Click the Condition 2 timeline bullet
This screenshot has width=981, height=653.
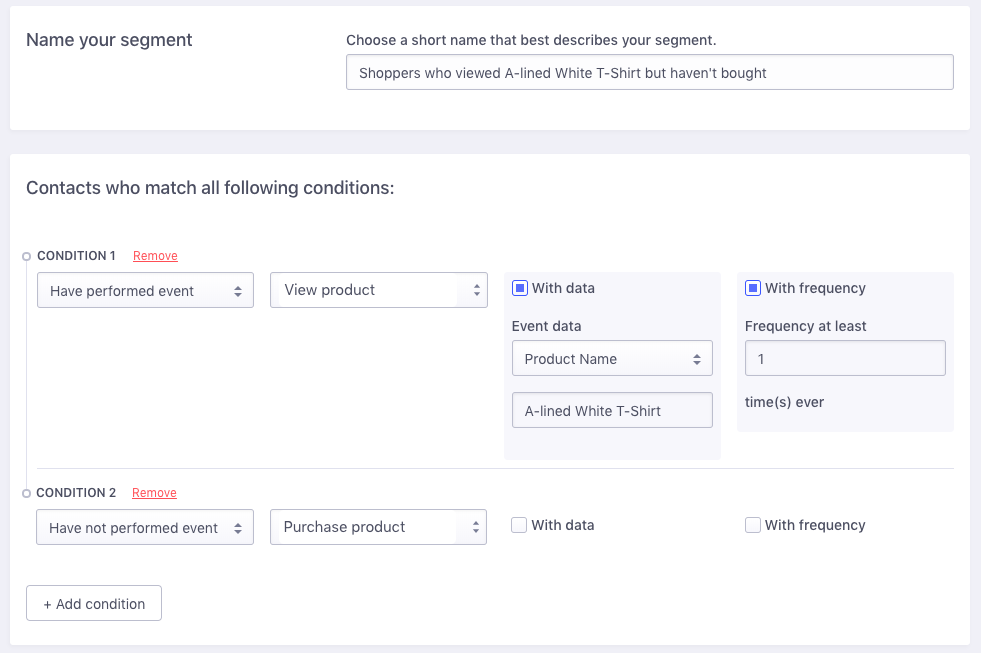coord(26,494)
